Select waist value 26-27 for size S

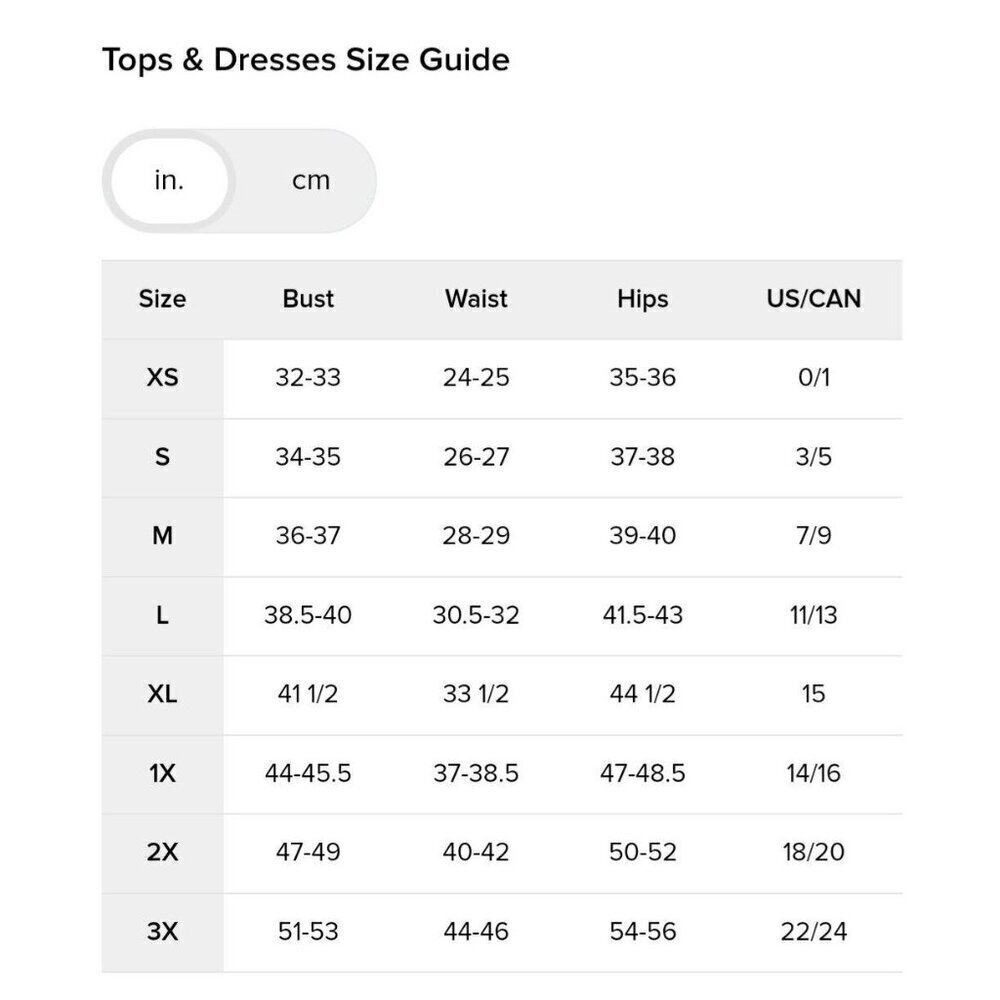coord(476,457)
